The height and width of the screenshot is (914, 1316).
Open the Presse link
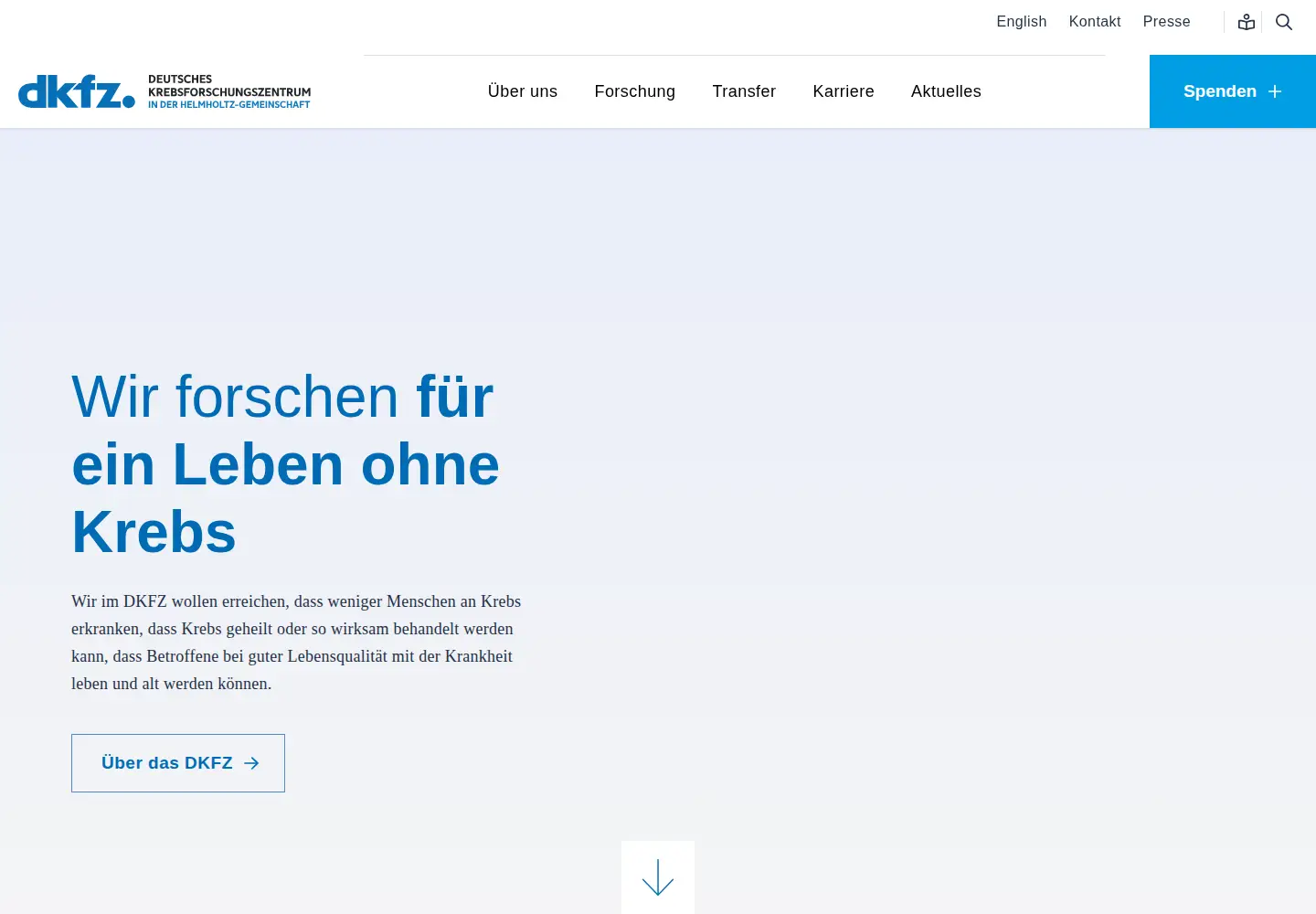1167,22
